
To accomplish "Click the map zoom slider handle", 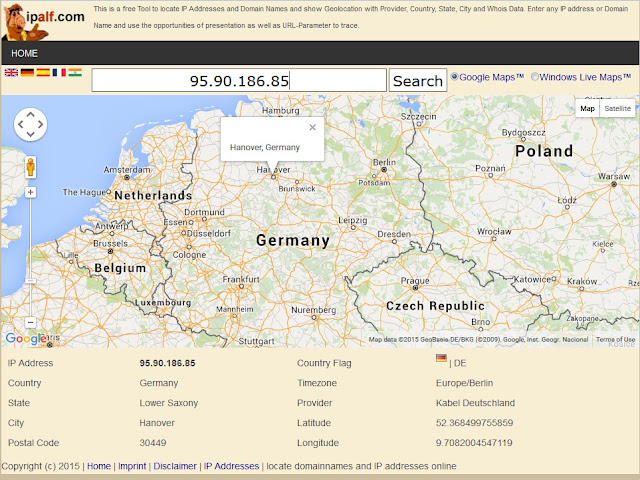I will click(31, 281).
